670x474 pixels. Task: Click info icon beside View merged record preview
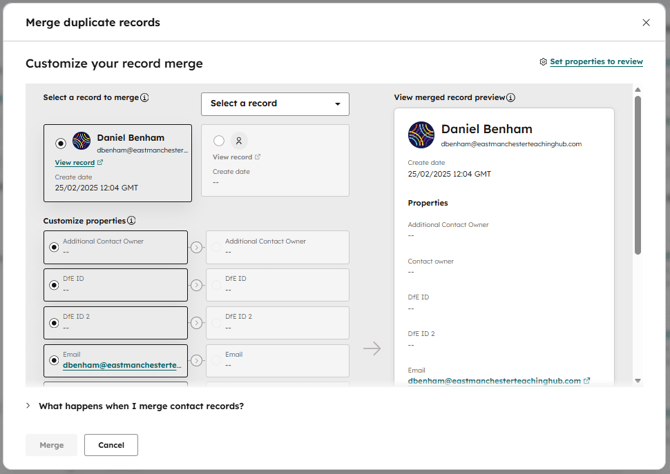click(511, 98)
